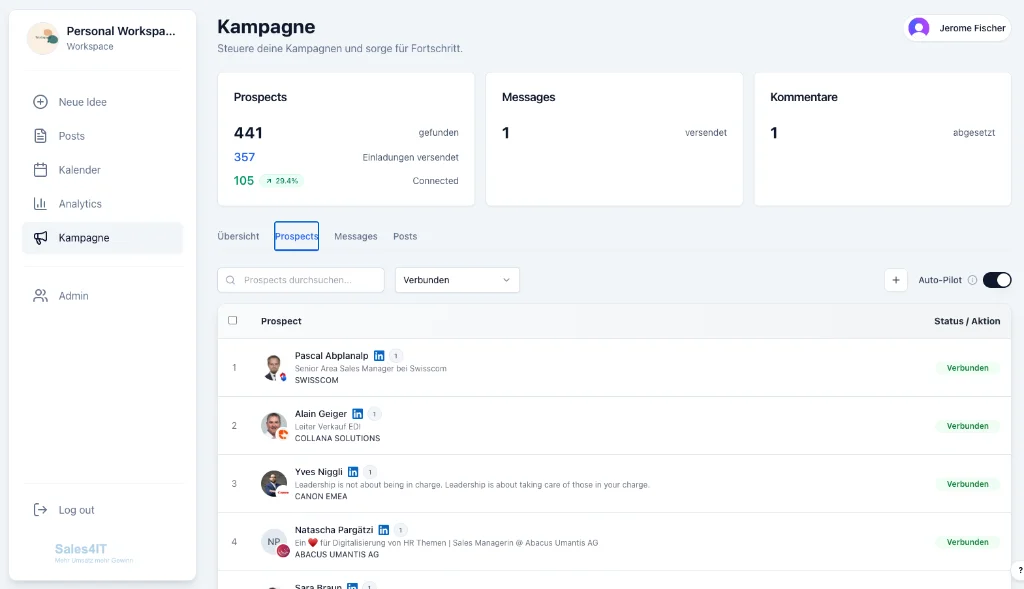Click Alain Geiger's profile picture

tap(274, 426)
